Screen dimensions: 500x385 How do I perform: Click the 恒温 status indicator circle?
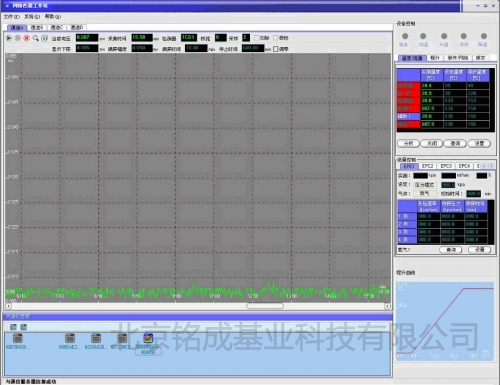(423, 36)
